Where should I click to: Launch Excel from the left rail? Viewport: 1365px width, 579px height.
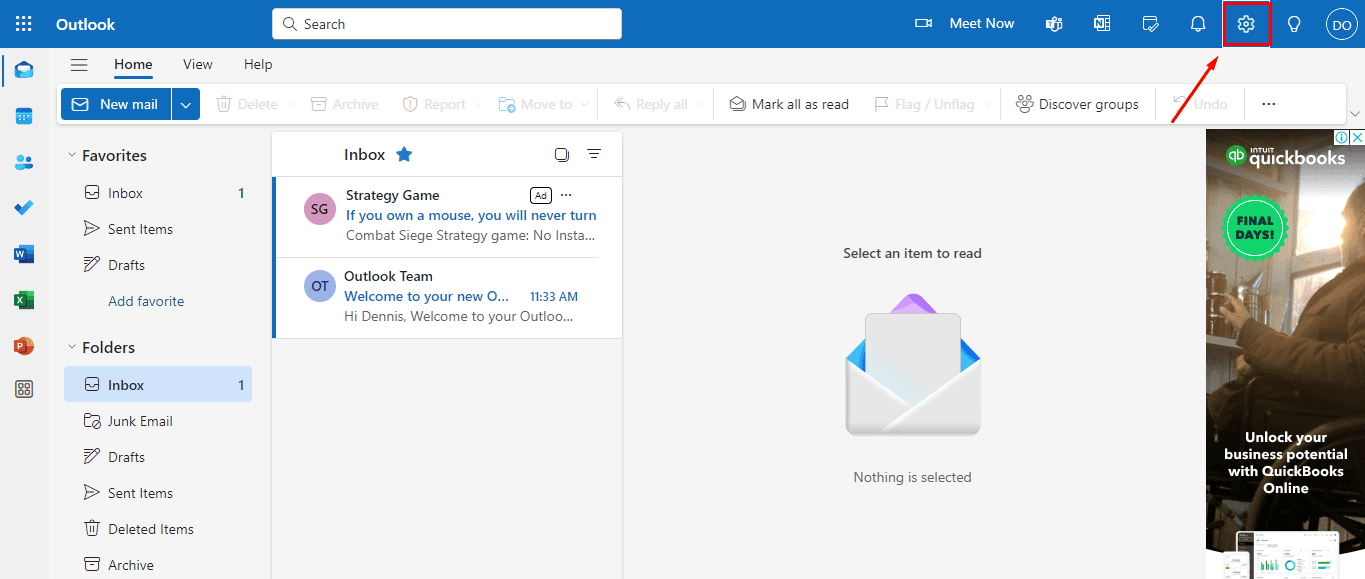pos(24,300)
